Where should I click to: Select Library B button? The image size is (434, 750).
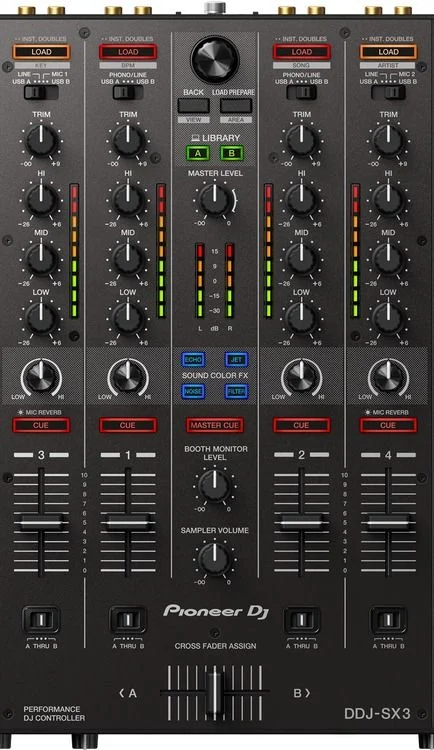[232, 154]
